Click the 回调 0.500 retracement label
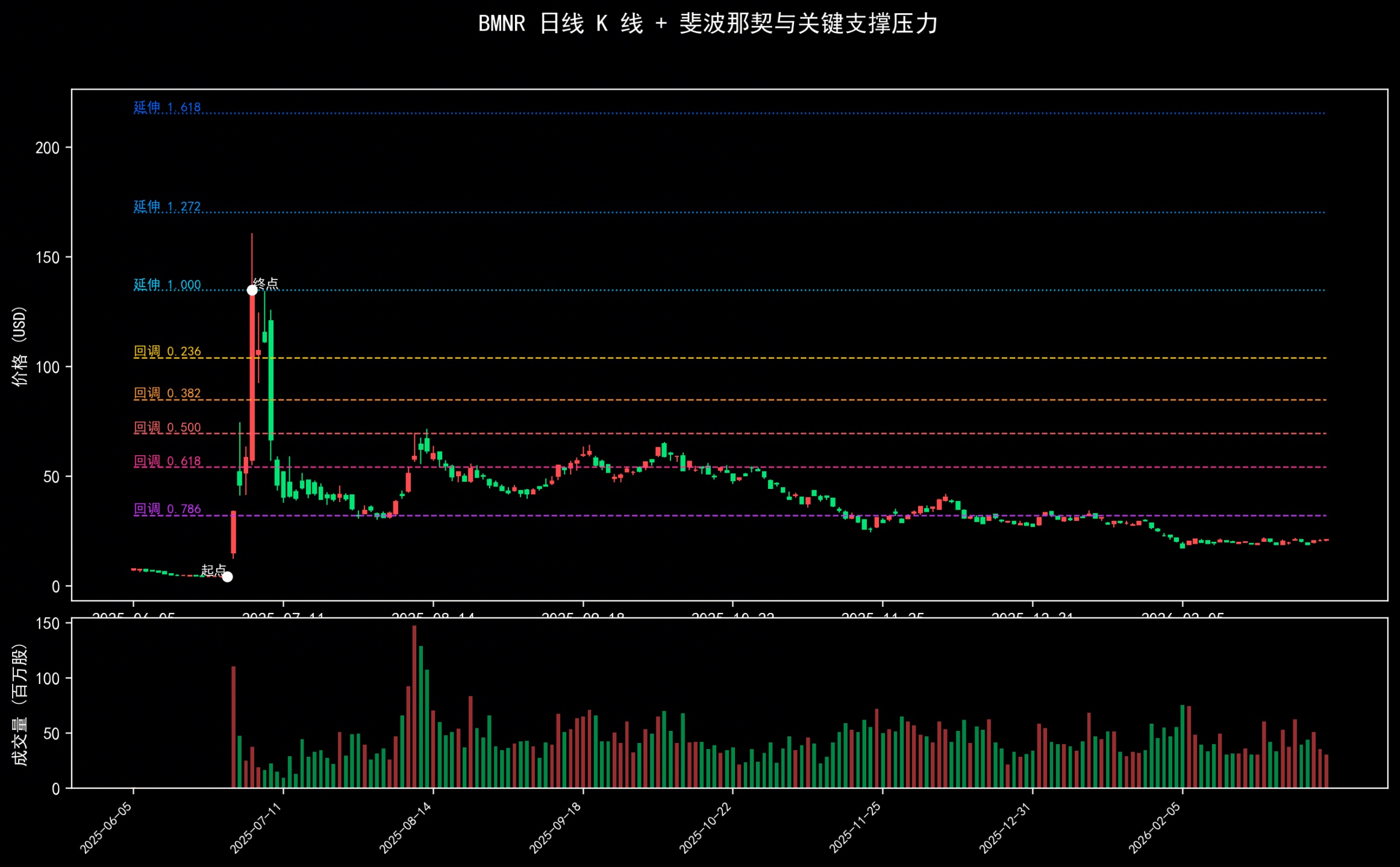 [167, 427]
